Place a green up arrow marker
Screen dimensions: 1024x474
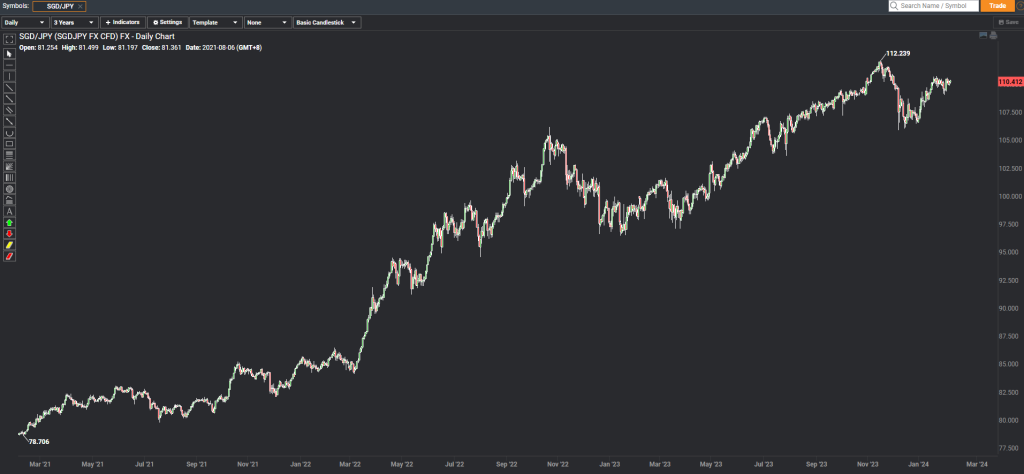point(10,223)
